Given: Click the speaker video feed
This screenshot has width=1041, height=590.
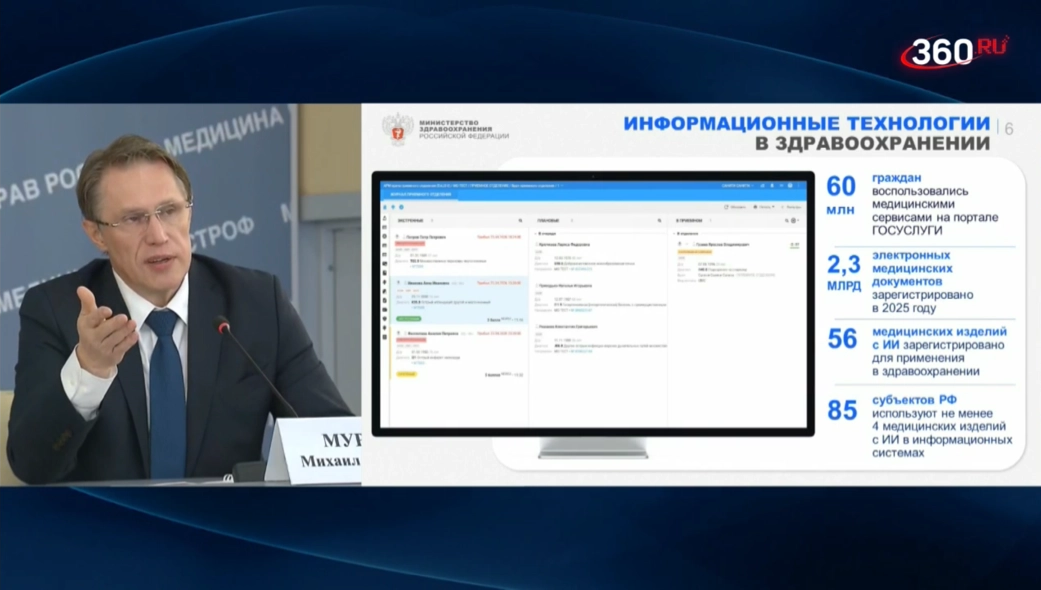Looking at the screenshot, I should [x=181, y=294].
